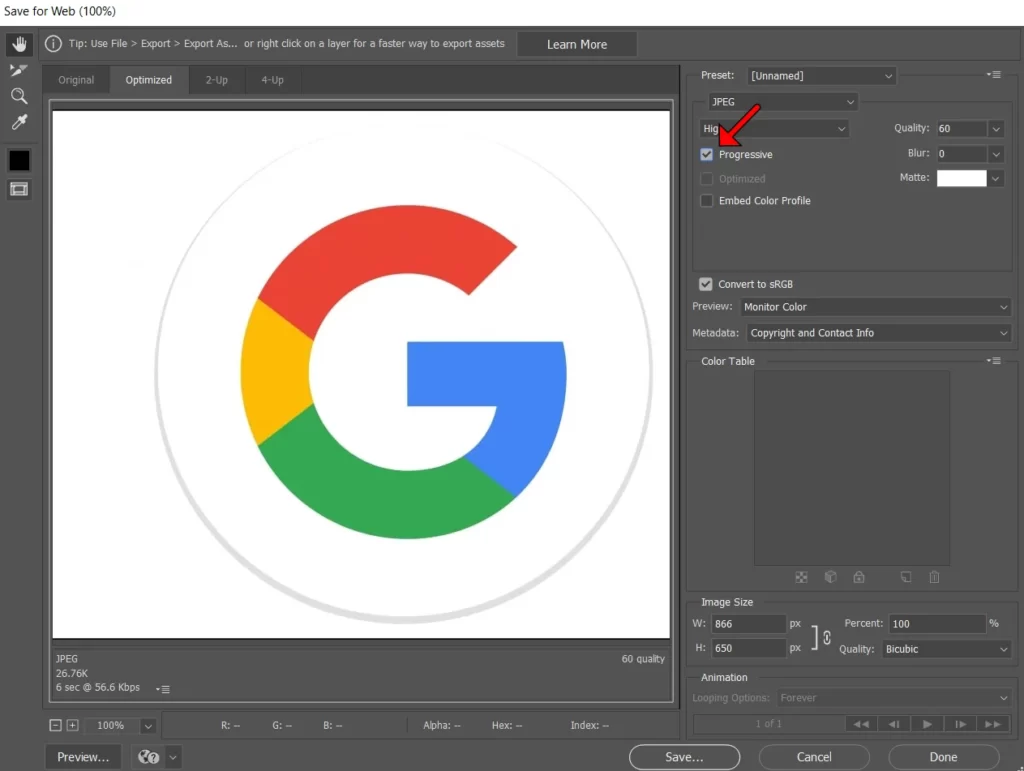Click the map to transparent icon
1024x771 pixels.
pyautogui.click(x=801, y=577)
